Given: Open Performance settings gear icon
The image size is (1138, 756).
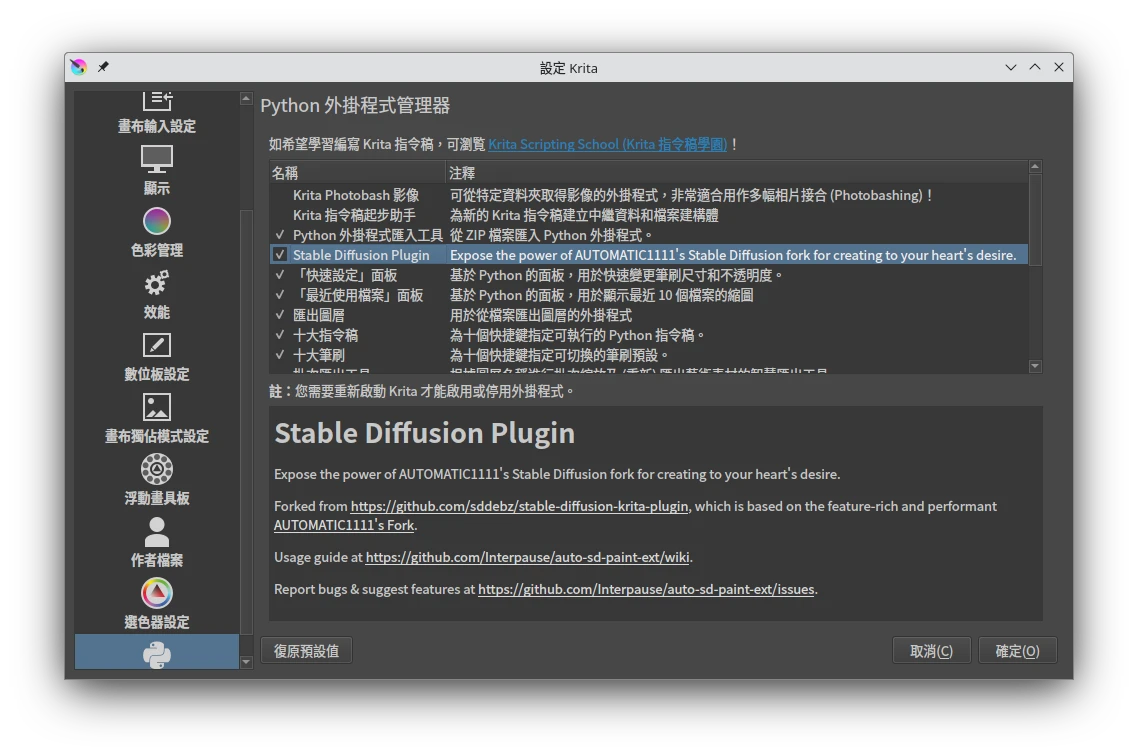Looking at the screenshot, I should click(157, 284).
